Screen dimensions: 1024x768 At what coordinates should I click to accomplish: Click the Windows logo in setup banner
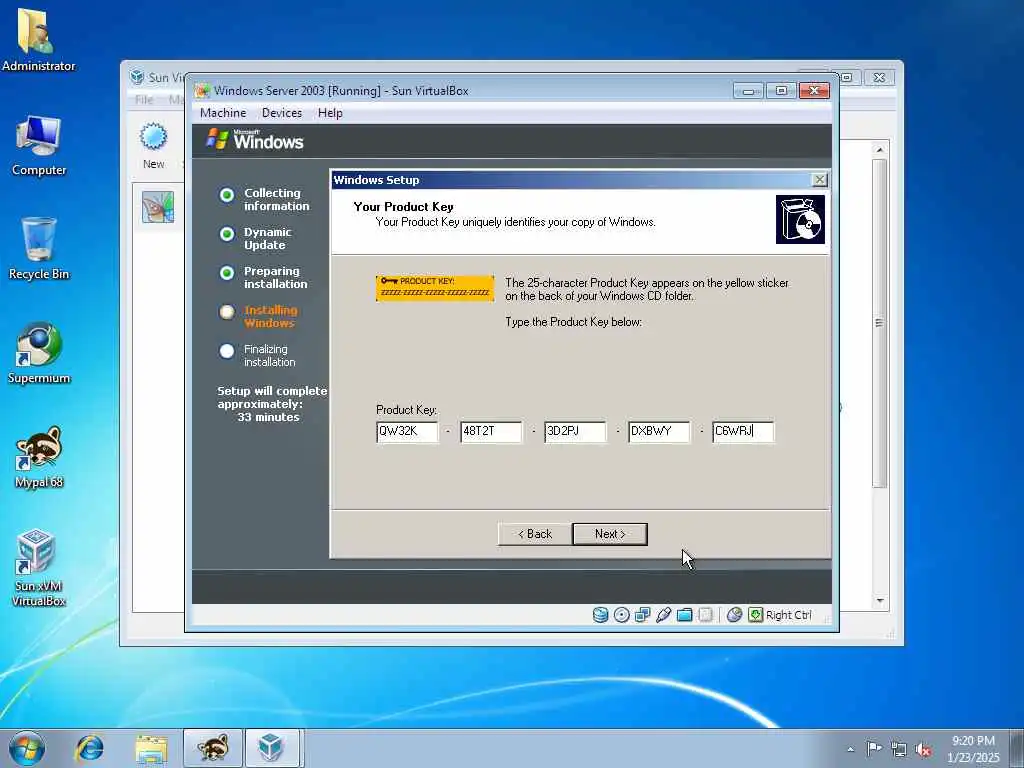[255, 139]
